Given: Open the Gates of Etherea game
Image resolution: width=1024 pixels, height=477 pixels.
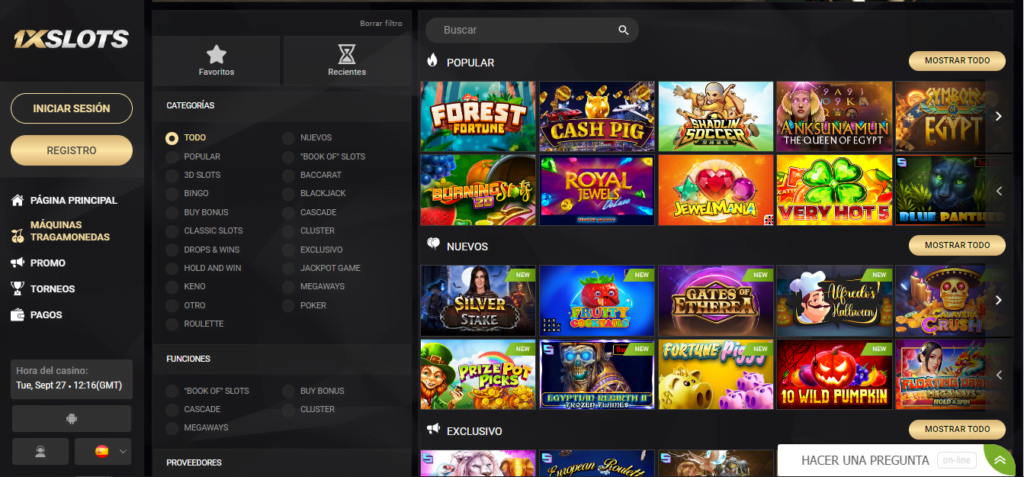Looking at the screenshot, I should pos(716,301).
